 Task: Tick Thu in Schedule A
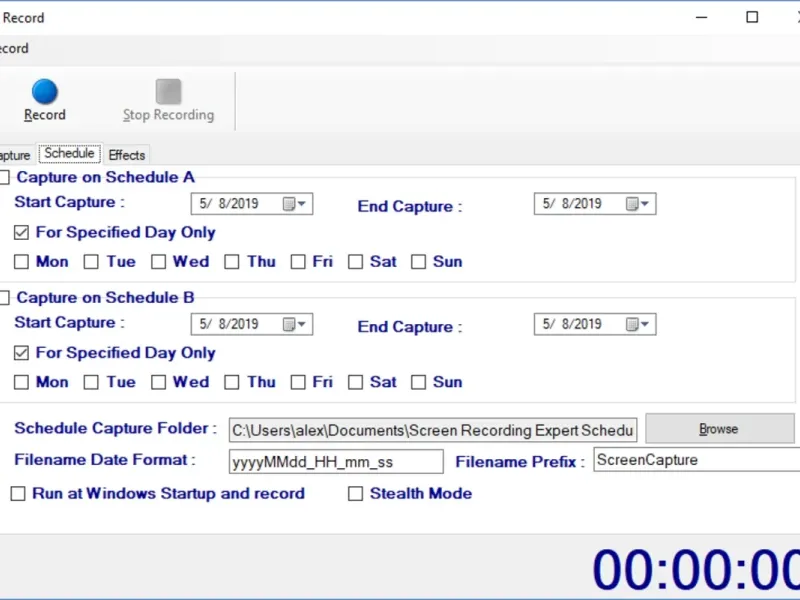pyautogui.click(x=232, y=262)
